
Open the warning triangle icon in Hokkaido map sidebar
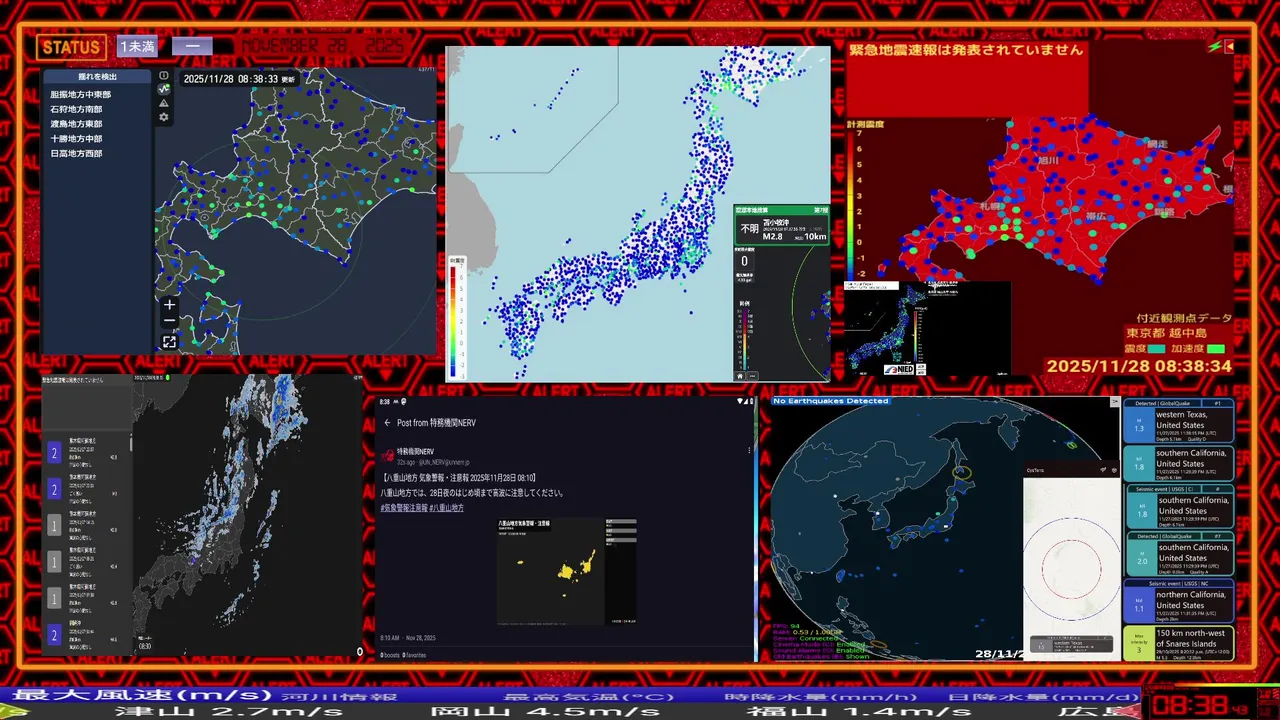pyautogui.click(x=164, y=103)
